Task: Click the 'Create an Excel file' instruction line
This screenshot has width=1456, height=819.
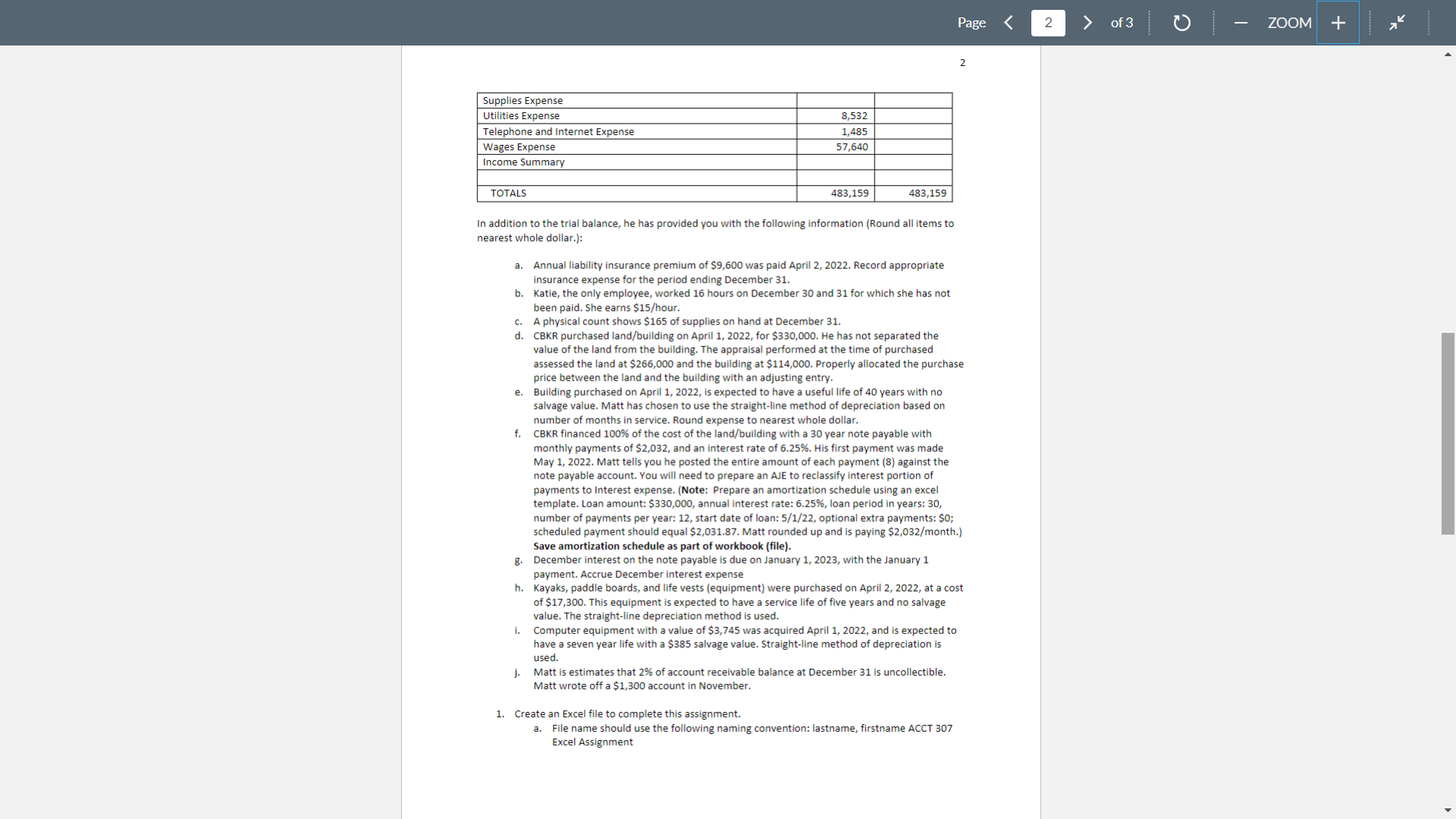Action: pos(627,714)
